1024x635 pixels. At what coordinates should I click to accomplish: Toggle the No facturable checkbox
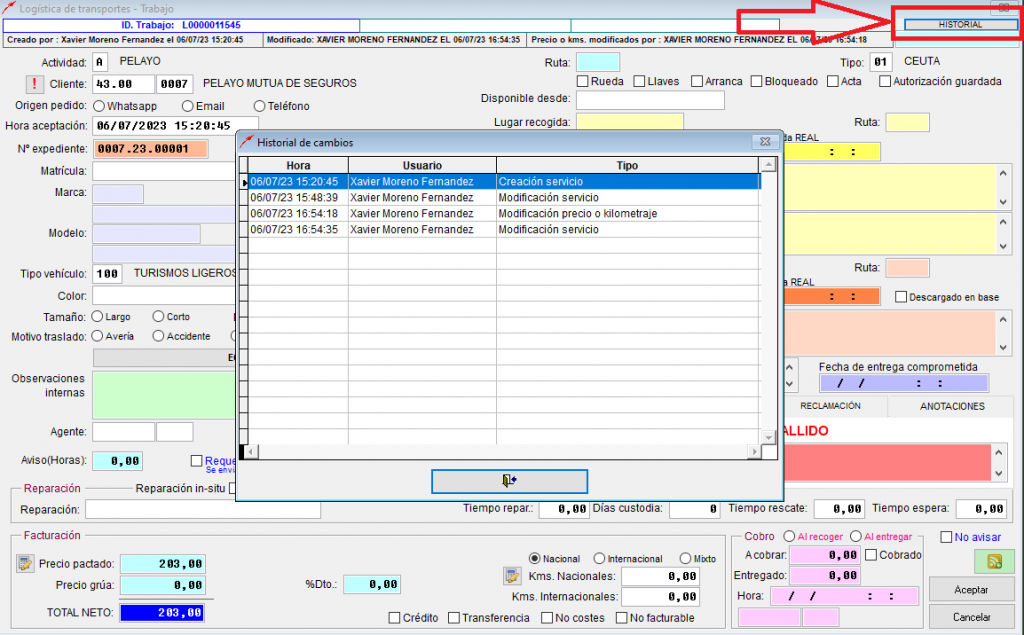622,618
